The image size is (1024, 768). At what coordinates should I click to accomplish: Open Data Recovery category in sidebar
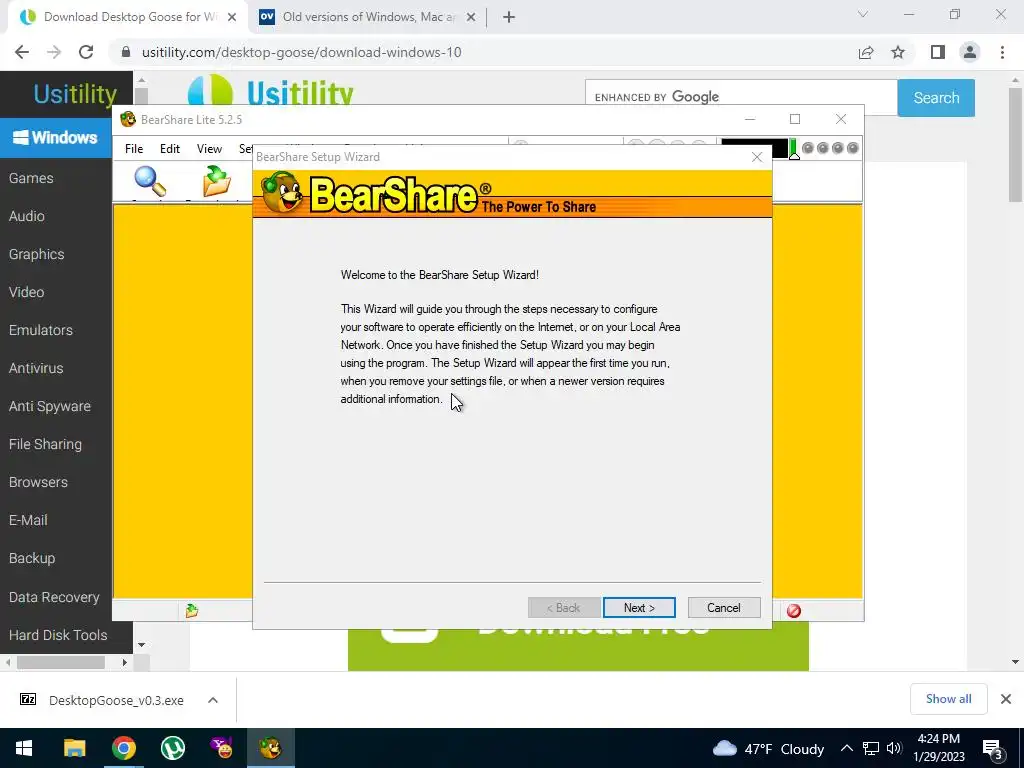(x=54, y=597)
